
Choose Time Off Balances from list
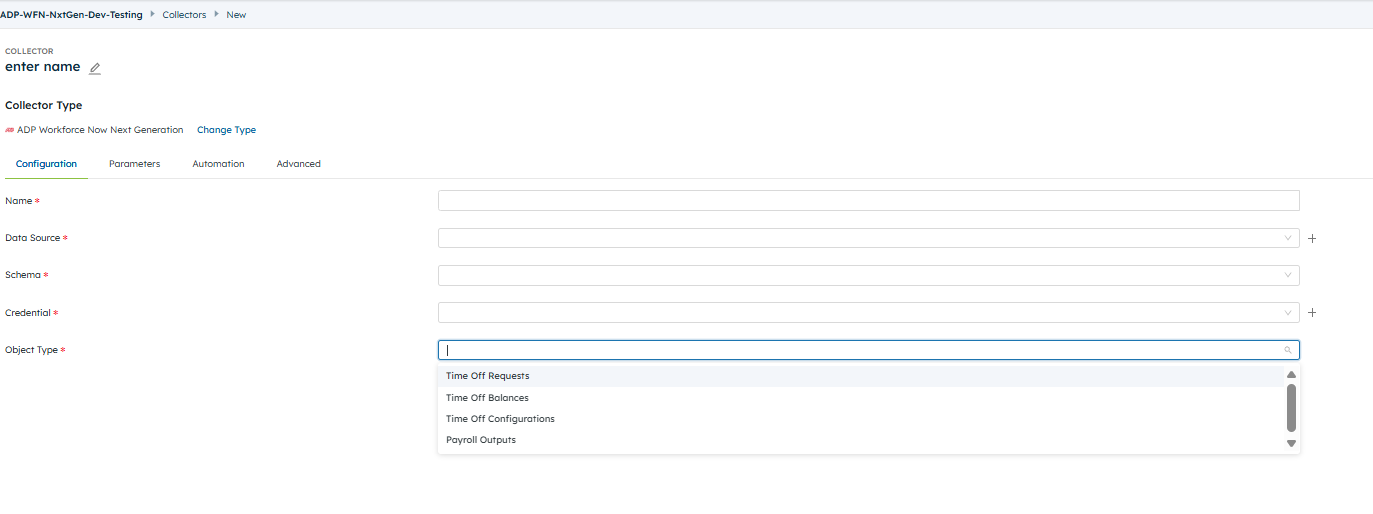[x=487, y=398]
